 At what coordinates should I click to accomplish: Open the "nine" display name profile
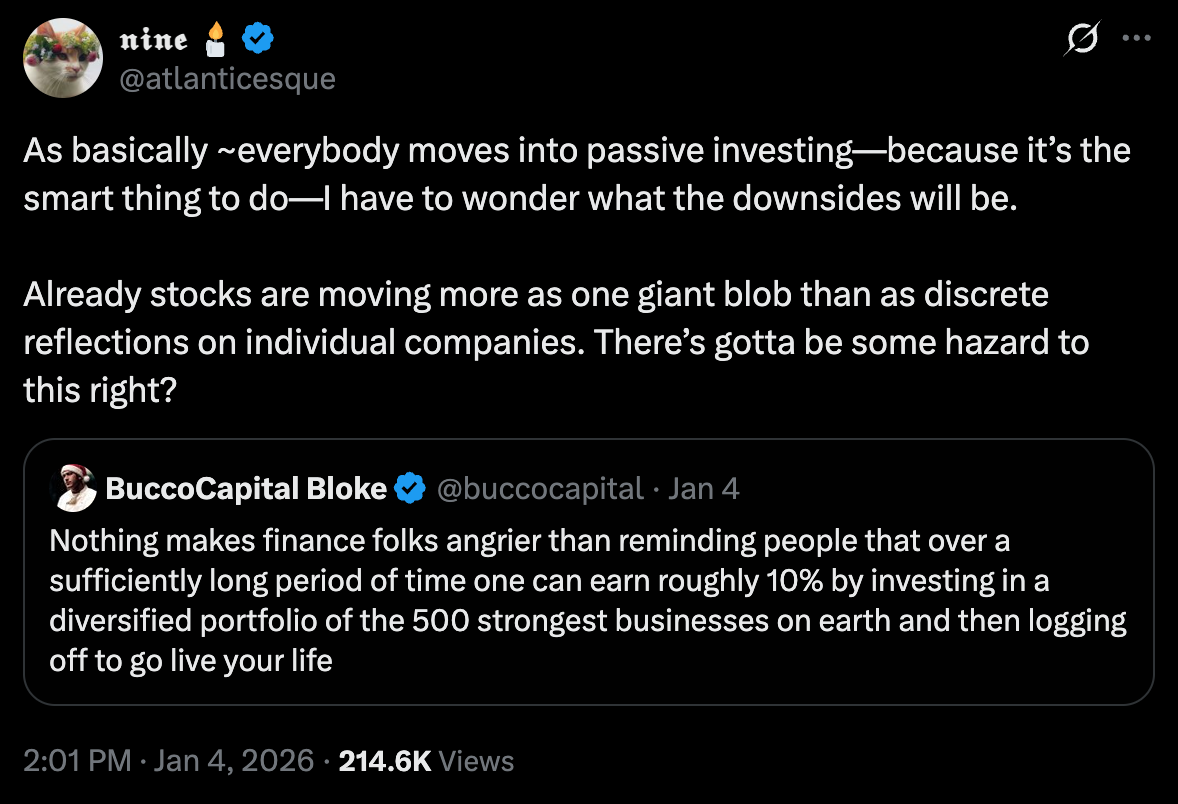coord(153,41)
